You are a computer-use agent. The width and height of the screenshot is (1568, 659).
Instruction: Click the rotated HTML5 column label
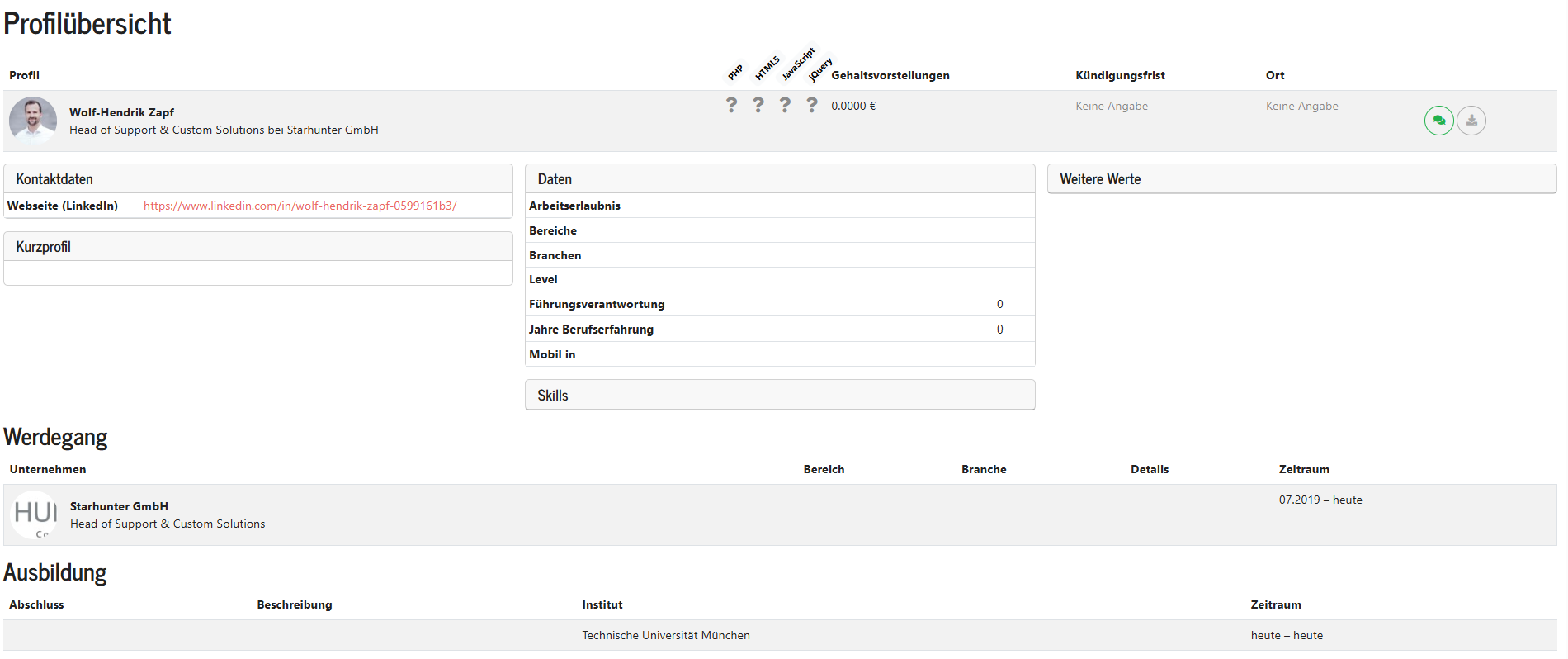tap(767, 68)
